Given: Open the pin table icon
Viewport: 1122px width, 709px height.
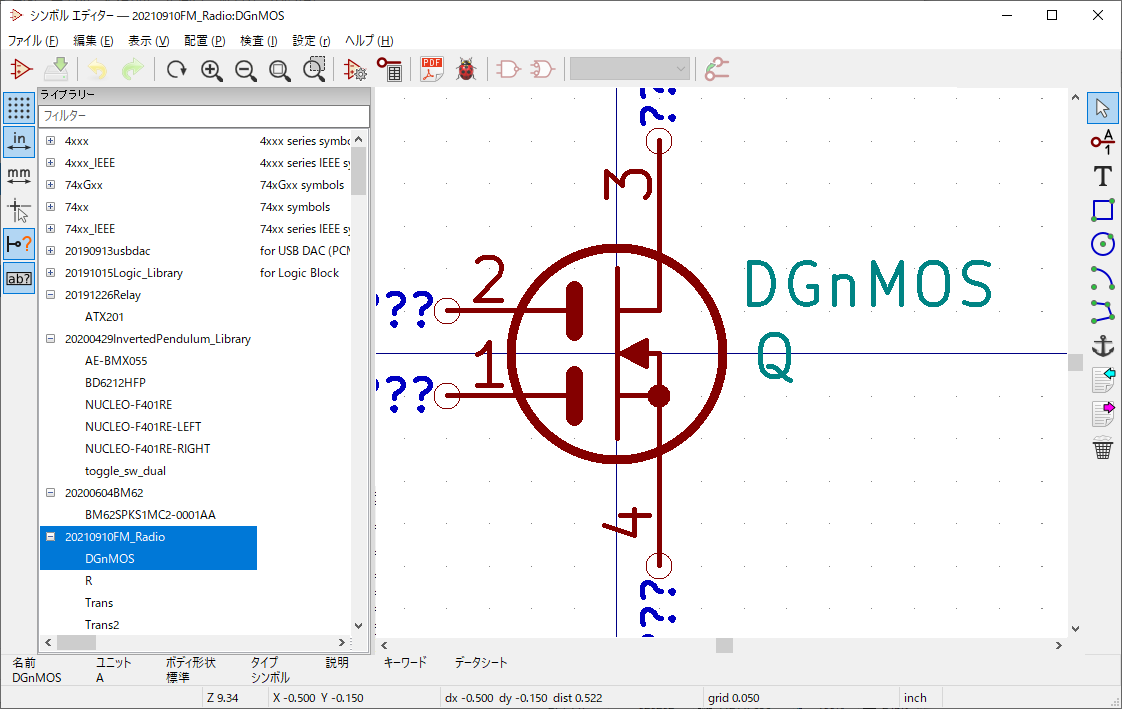Looking at the screenshot, I should point(389,69).
